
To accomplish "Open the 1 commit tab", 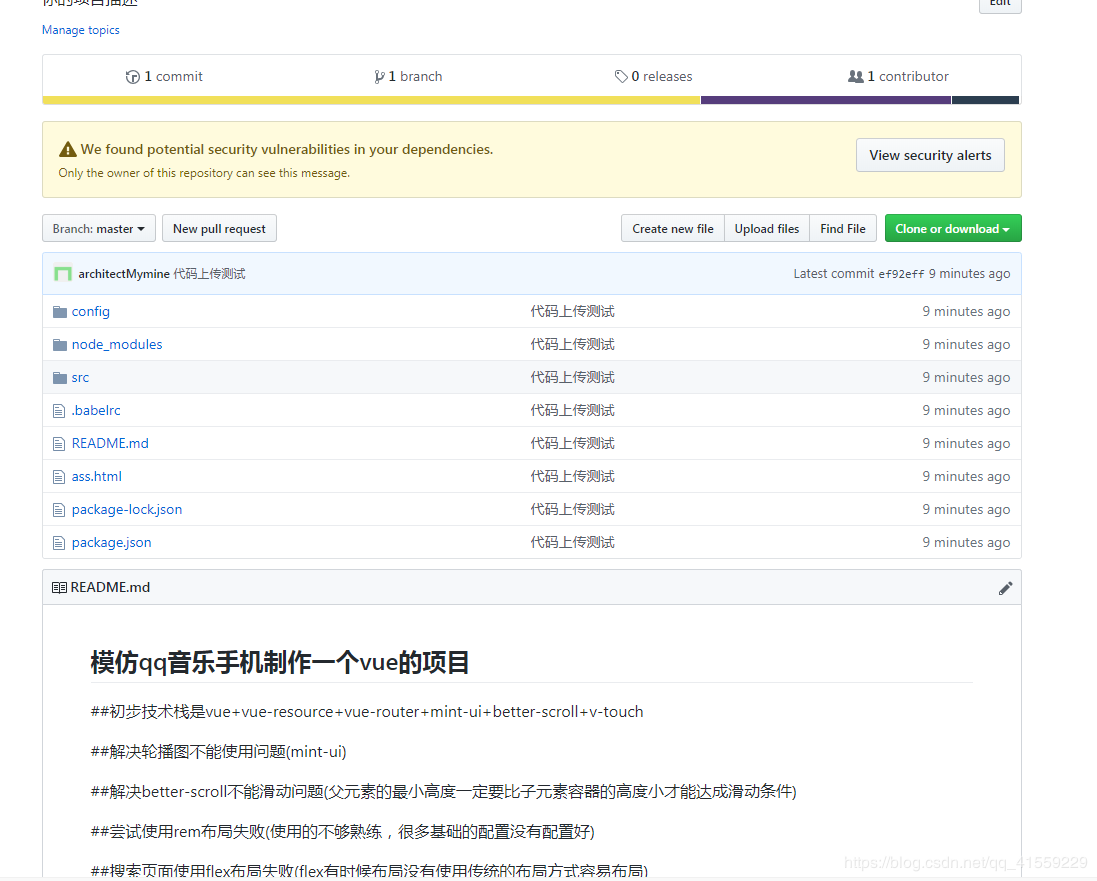I will (x=164, y=77).
